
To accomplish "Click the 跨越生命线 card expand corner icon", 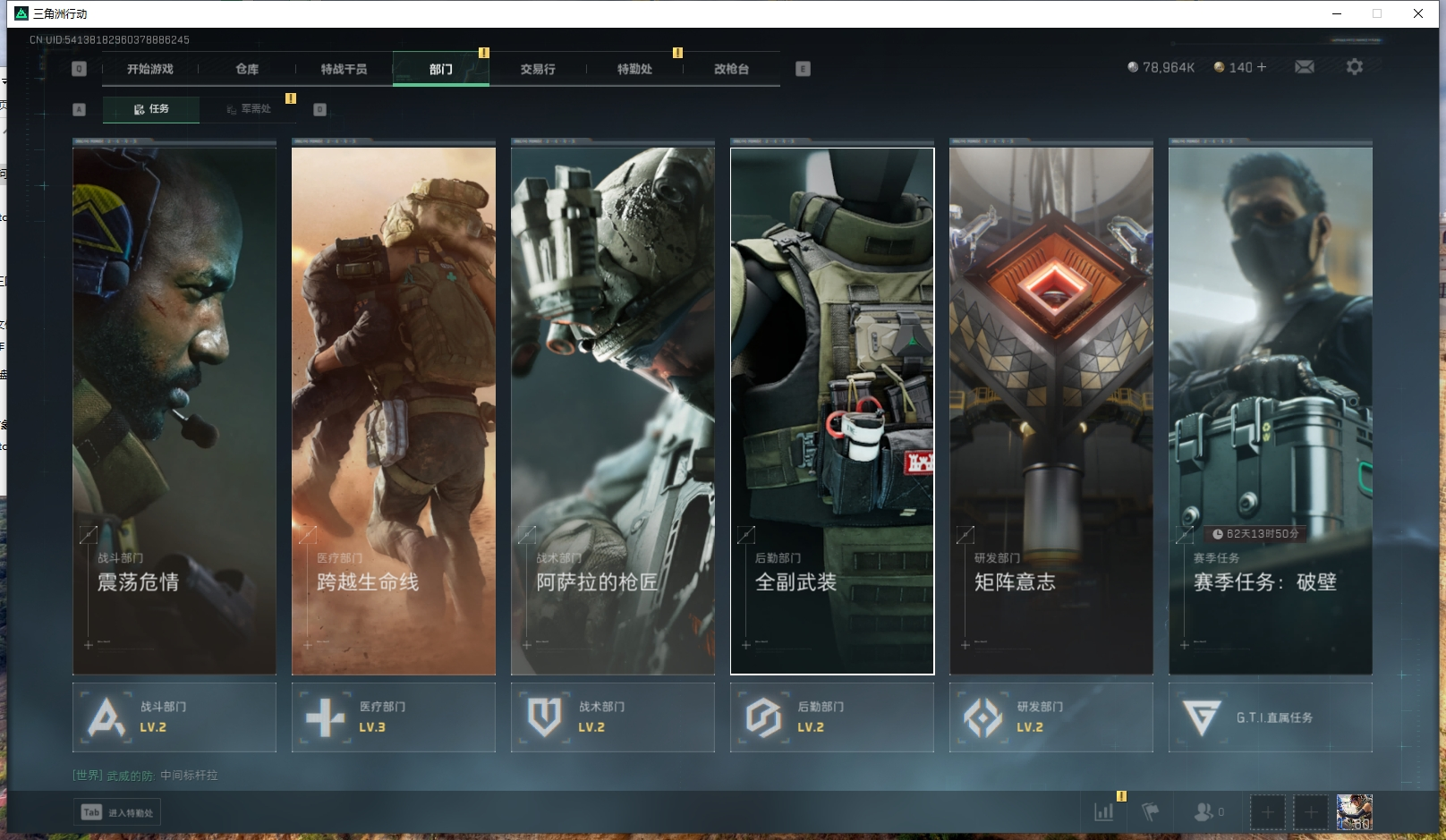I will (308, 535).
